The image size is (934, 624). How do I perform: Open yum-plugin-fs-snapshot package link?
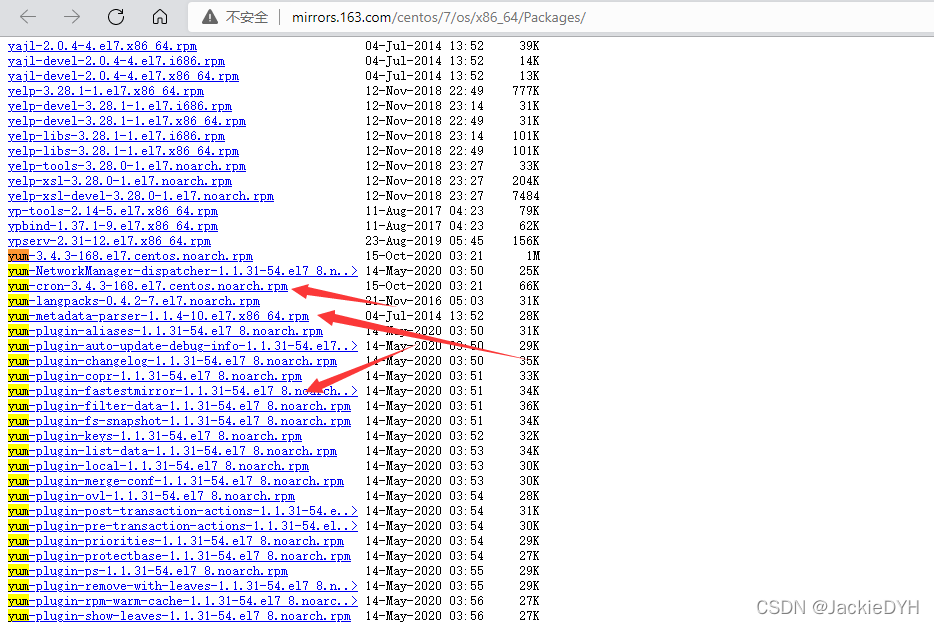coord(179,421)
